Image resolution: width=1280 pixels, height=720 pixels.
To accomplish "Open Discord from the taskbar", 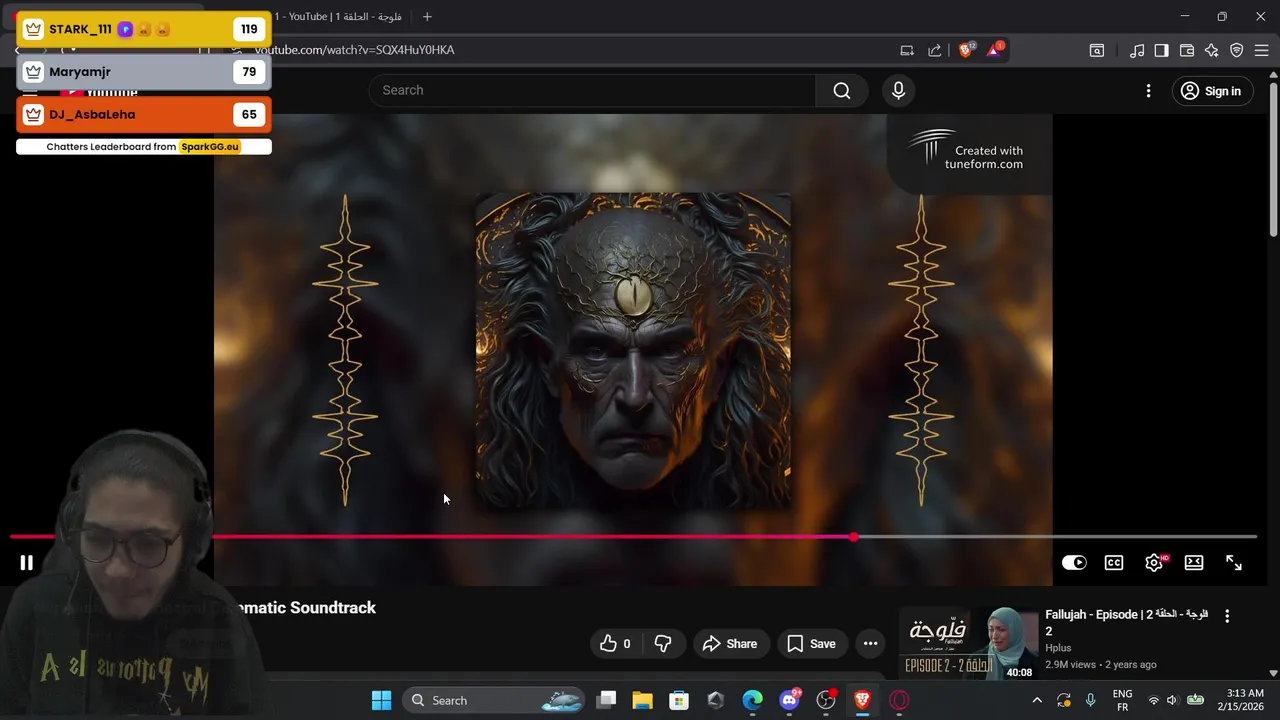I will (x=789, y=700).
